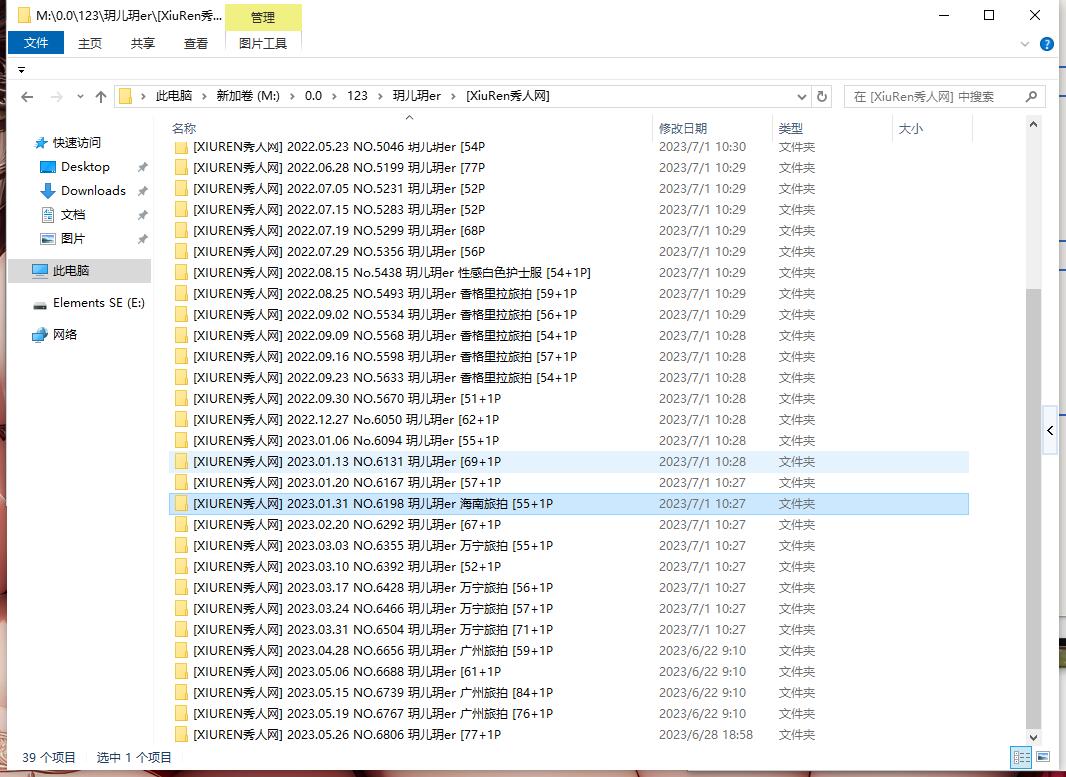Open recent locations dropdown arrow
Image resolution: width=1066 pixels, height=777 pixels.
80,97
